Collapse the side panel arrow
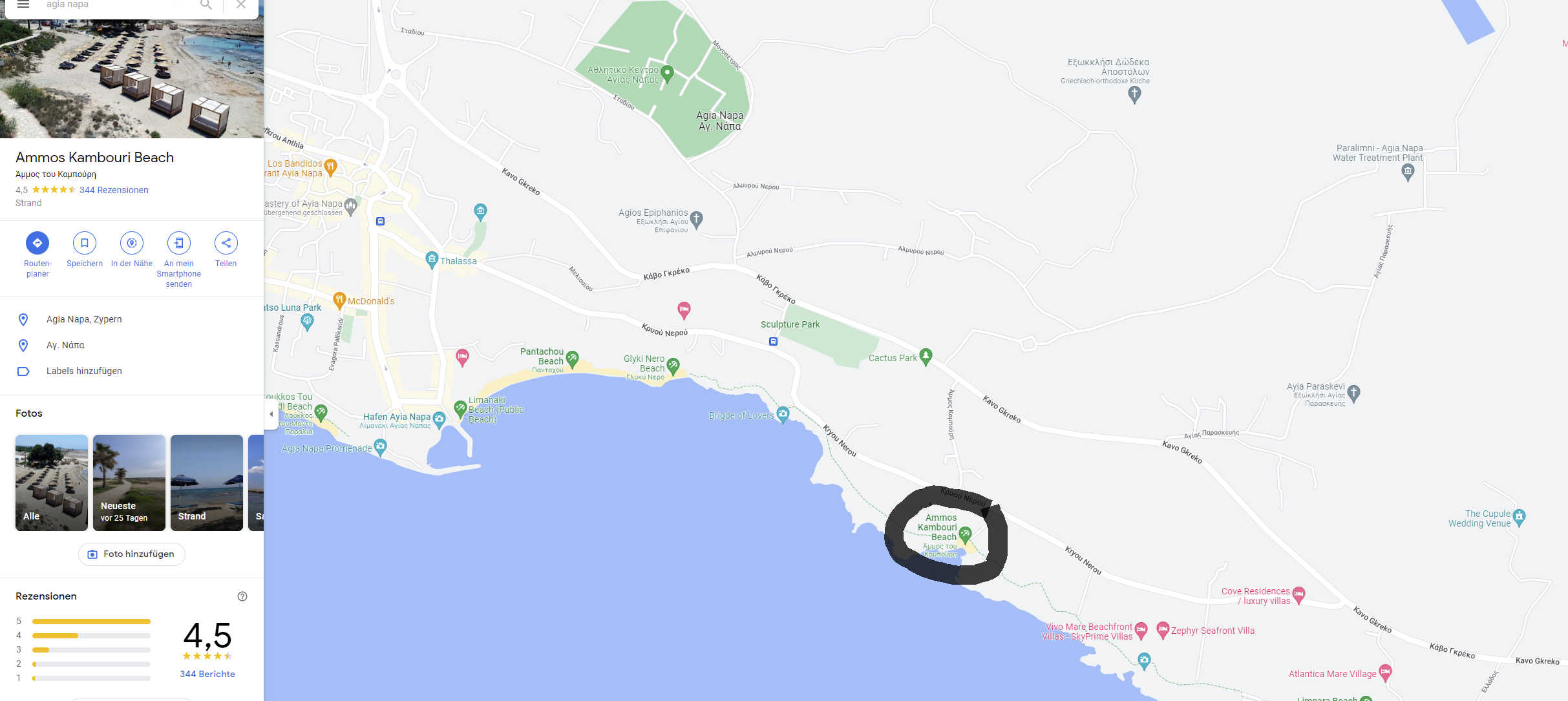The width and height of the screenshot is (1568, 701). pos(271,414)
